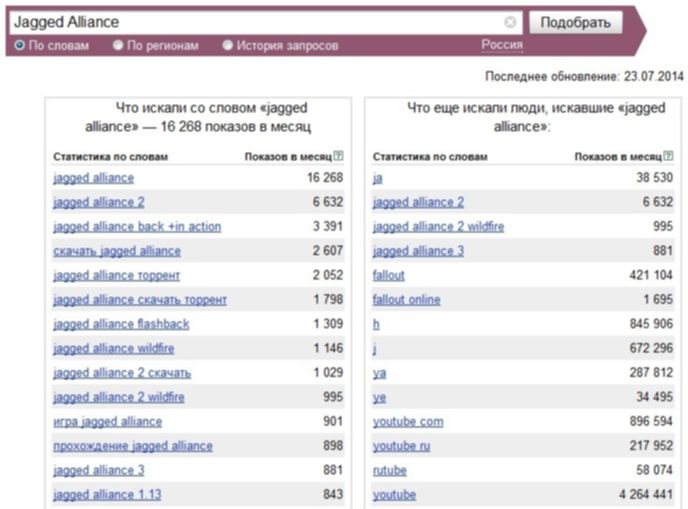Clear the search field with the X icon
Image resolution: width=688 pixels, height=509 pixels.
click(x=510, y=22)
